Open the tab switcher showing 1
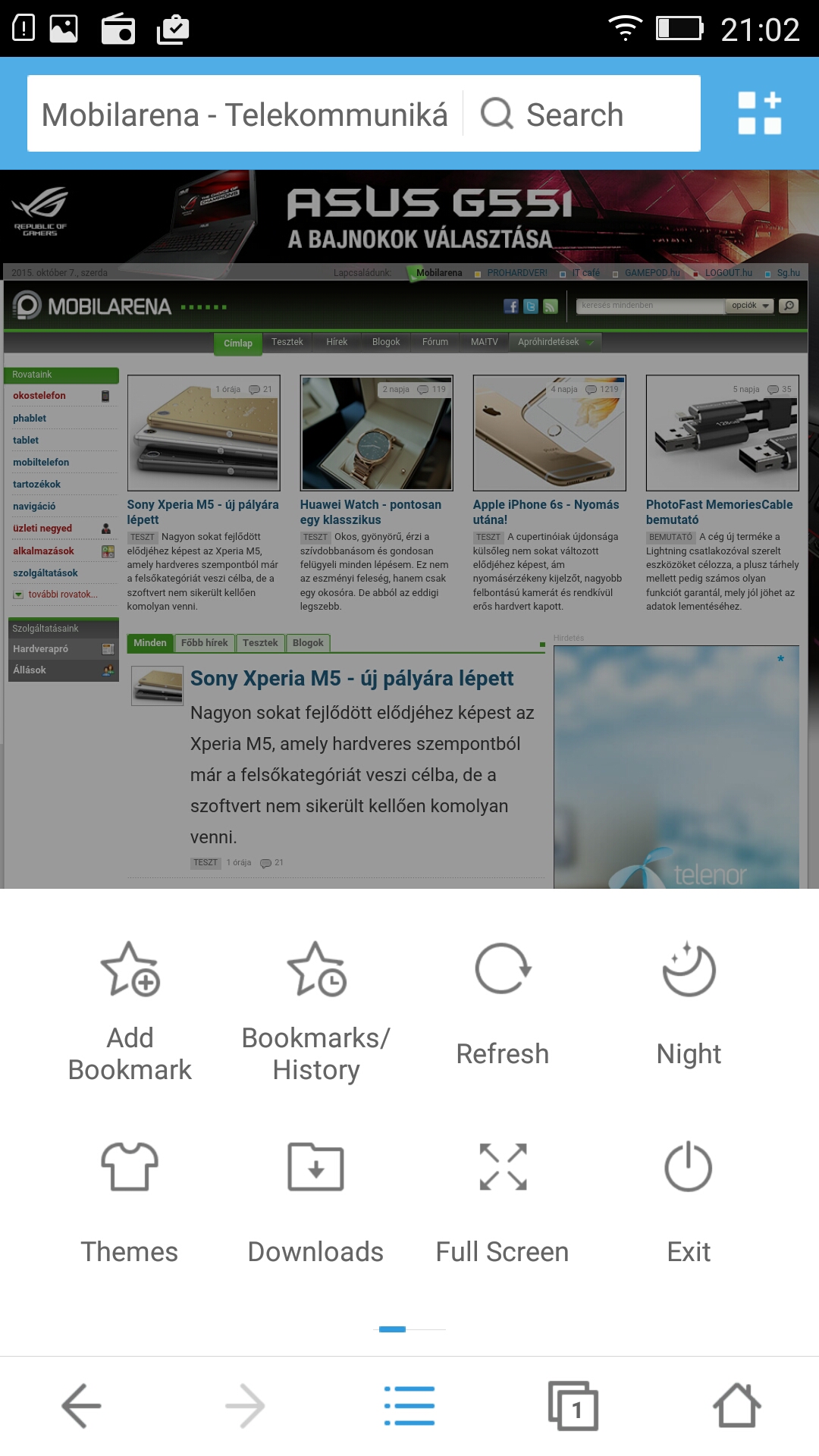This screenshot has width=819, height=1456. pos(573,1406)
